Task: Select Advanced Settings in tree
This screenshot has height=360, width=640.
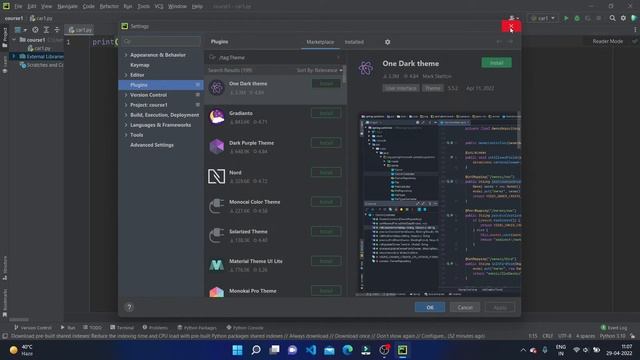Action: 152,145
